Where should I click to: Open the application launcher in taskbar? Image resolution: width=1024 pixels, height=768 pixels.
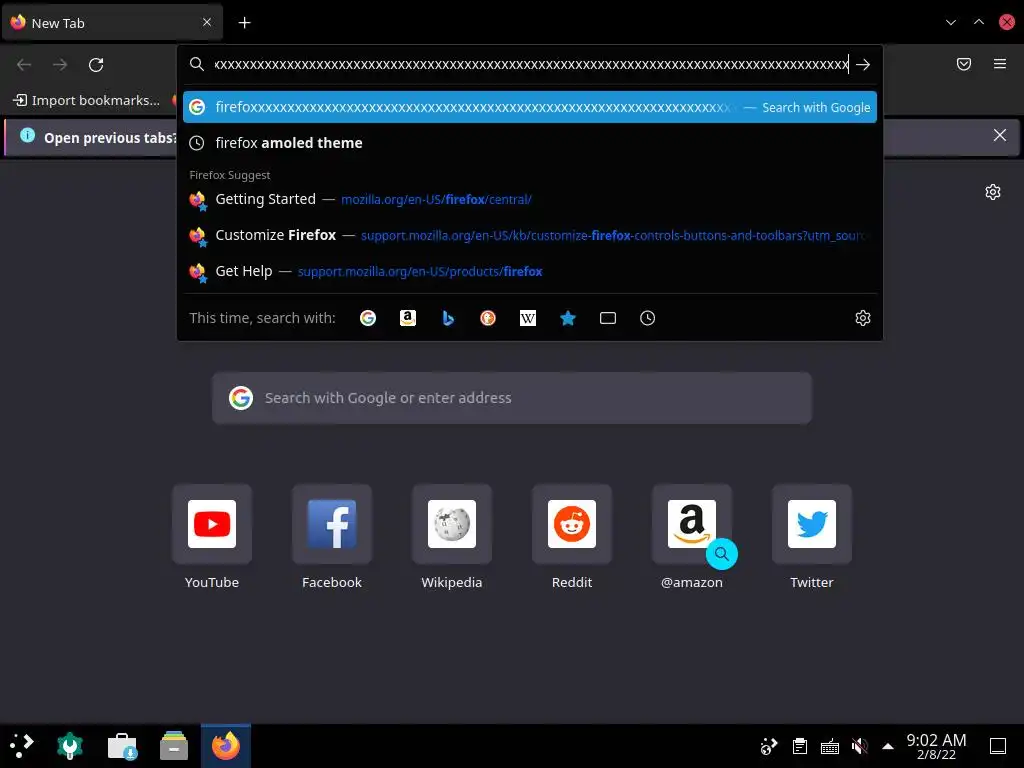[22, 746]
